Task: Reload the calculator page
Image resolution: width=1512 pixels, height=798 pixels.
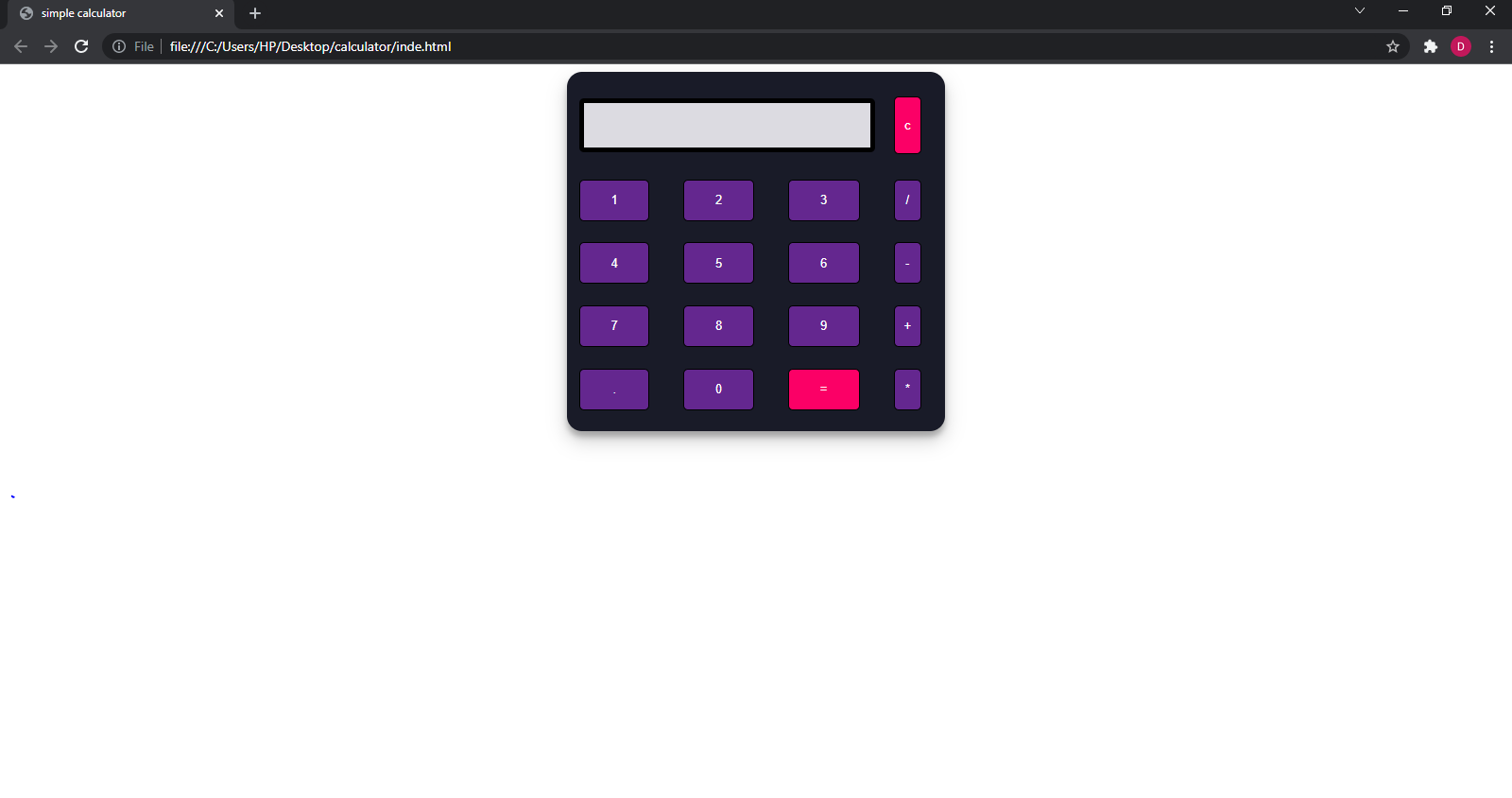Action: tap(81, 46)
